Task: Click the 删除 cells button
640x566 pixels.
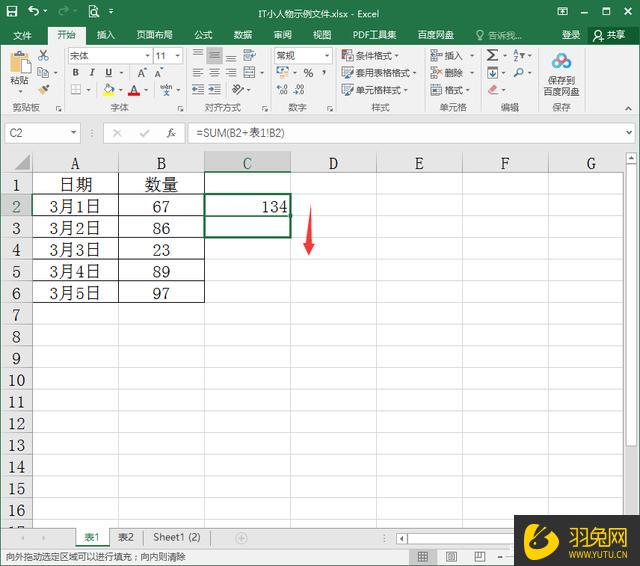Action: point(447,73)
